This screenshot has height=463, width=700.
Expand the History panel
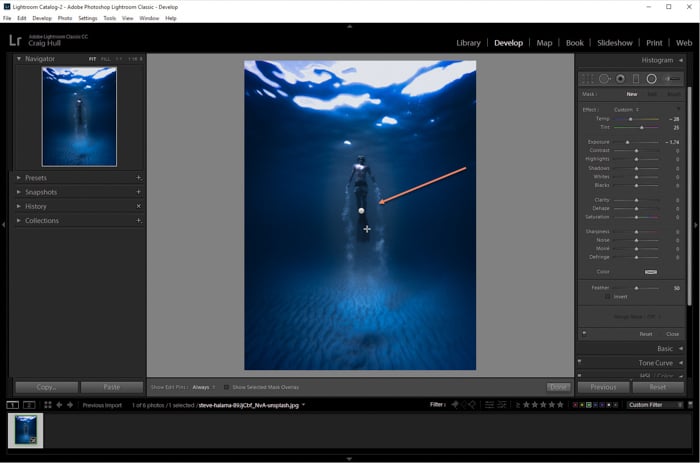tap(19, 206)
